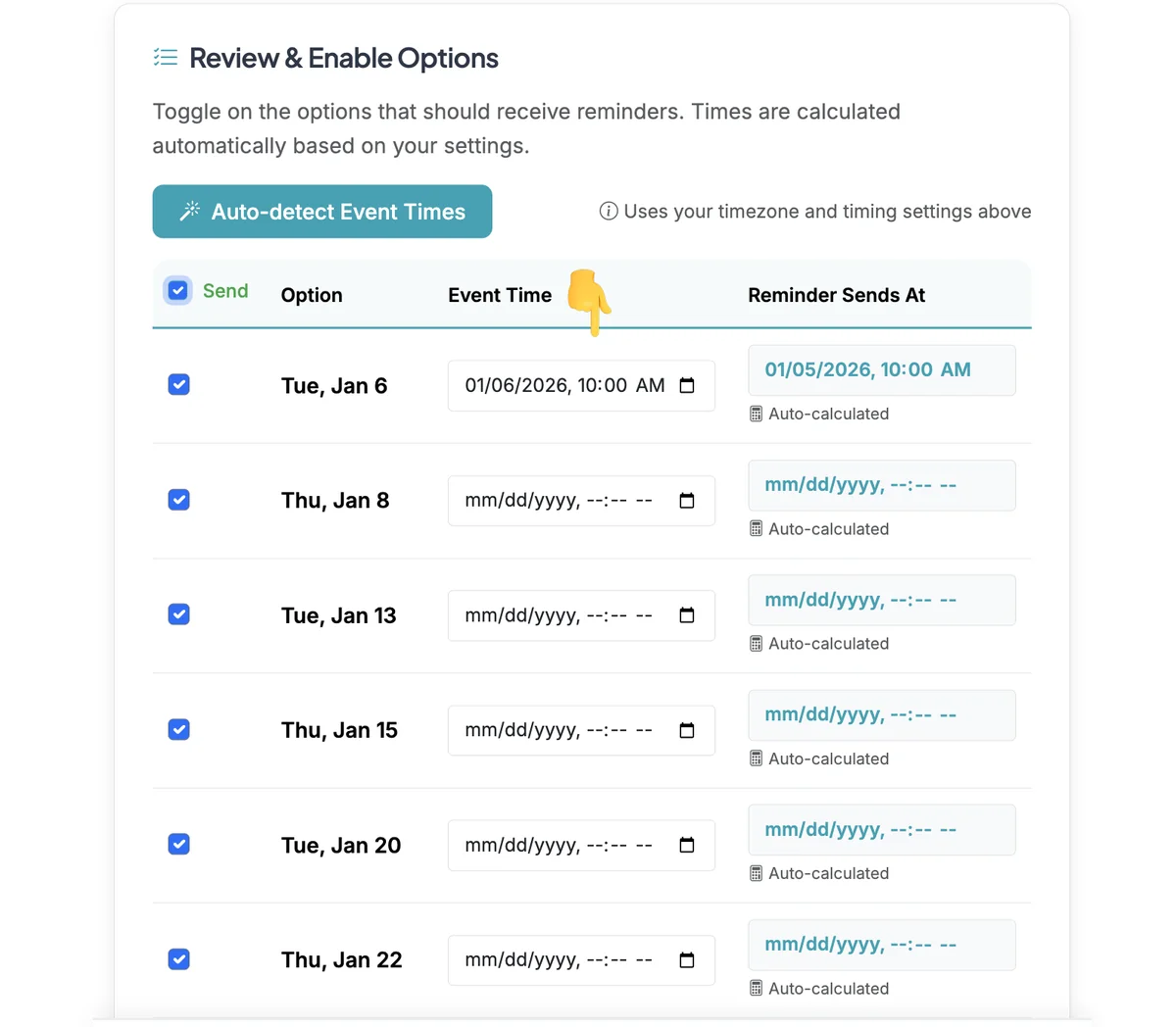Open calendar picker for Tue, Jan 6 event time

tap(687, 385)
